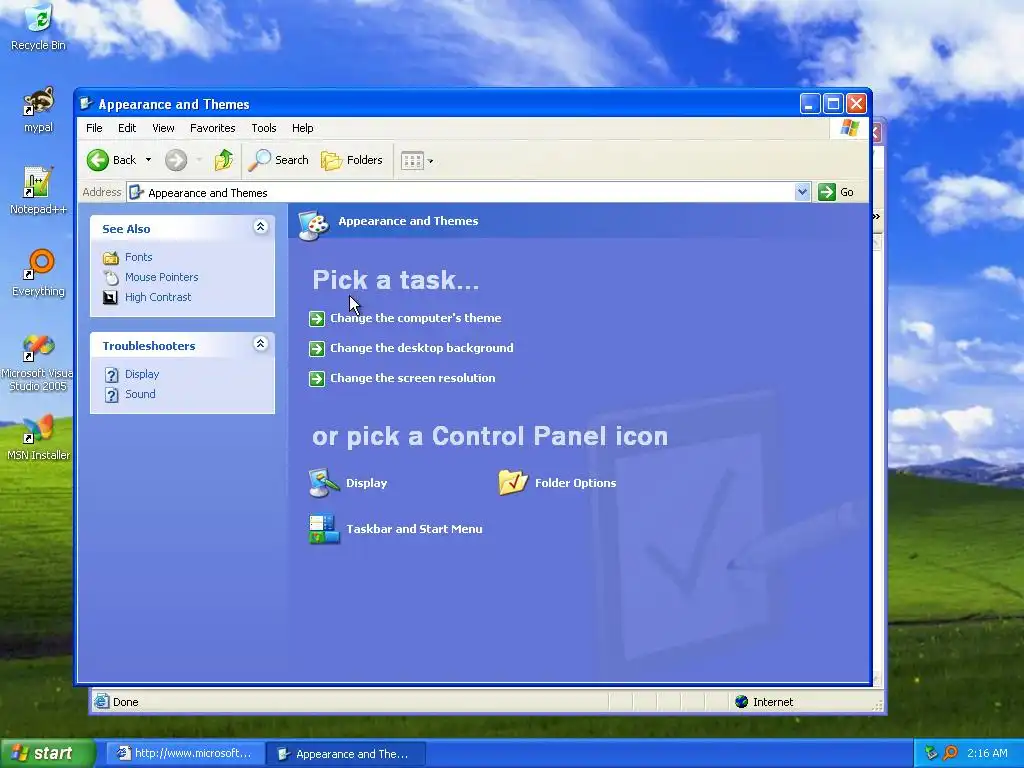Click the green Back arrow icon
The image size is (1024, 768).
[x=98, y=160]
